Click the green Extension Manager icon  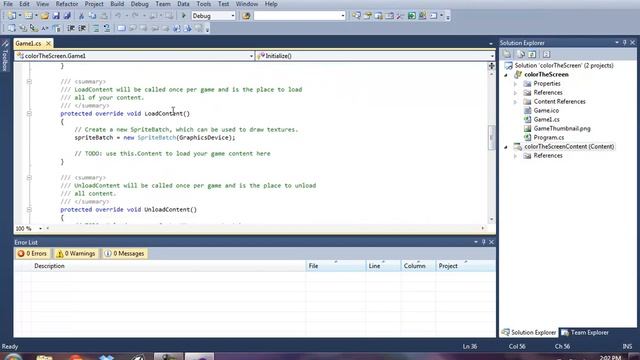[x=411, y=16]
